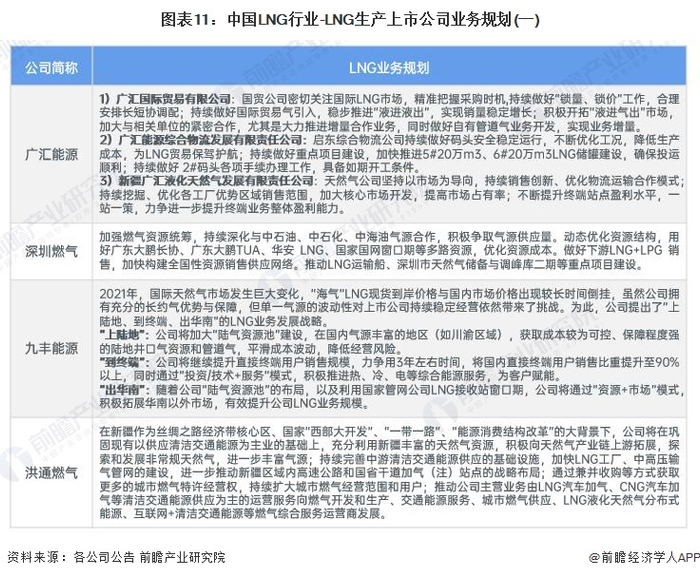This screenshot has width=700, height=577.
Task: Click the 九丰能源 company cell
Action: [x=51, y=348]
